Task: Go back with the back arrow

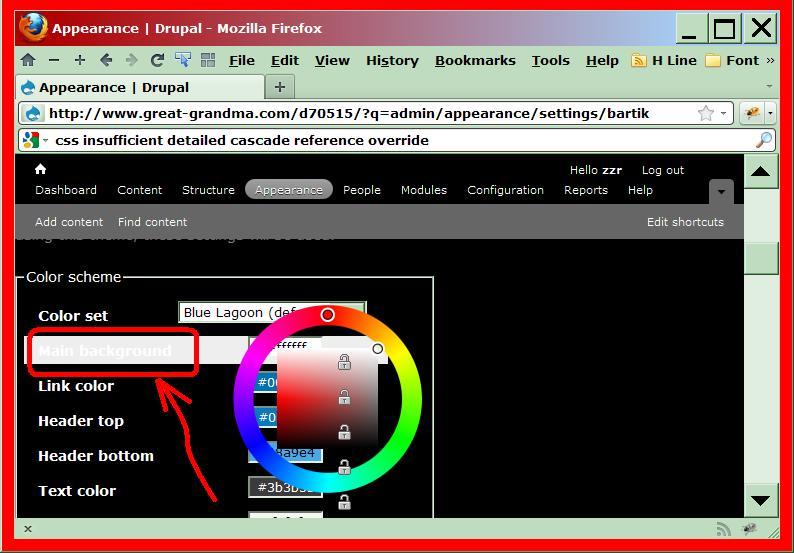Action: [x=106, y=60]
